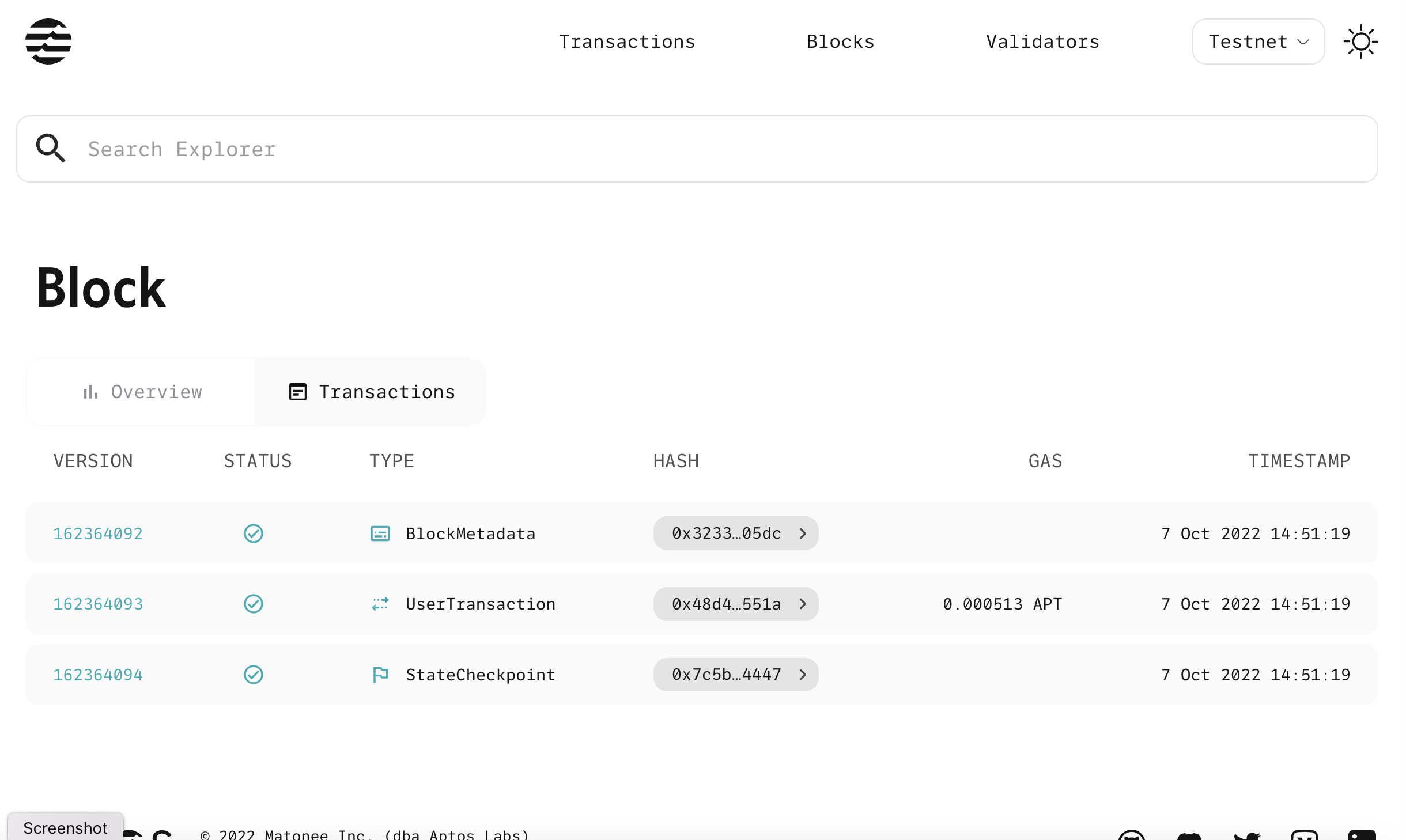Click inside the Search Explorer field
The height and width of the screenshot is (840, 1406).
pyautogui.click(x=403, y=149)
